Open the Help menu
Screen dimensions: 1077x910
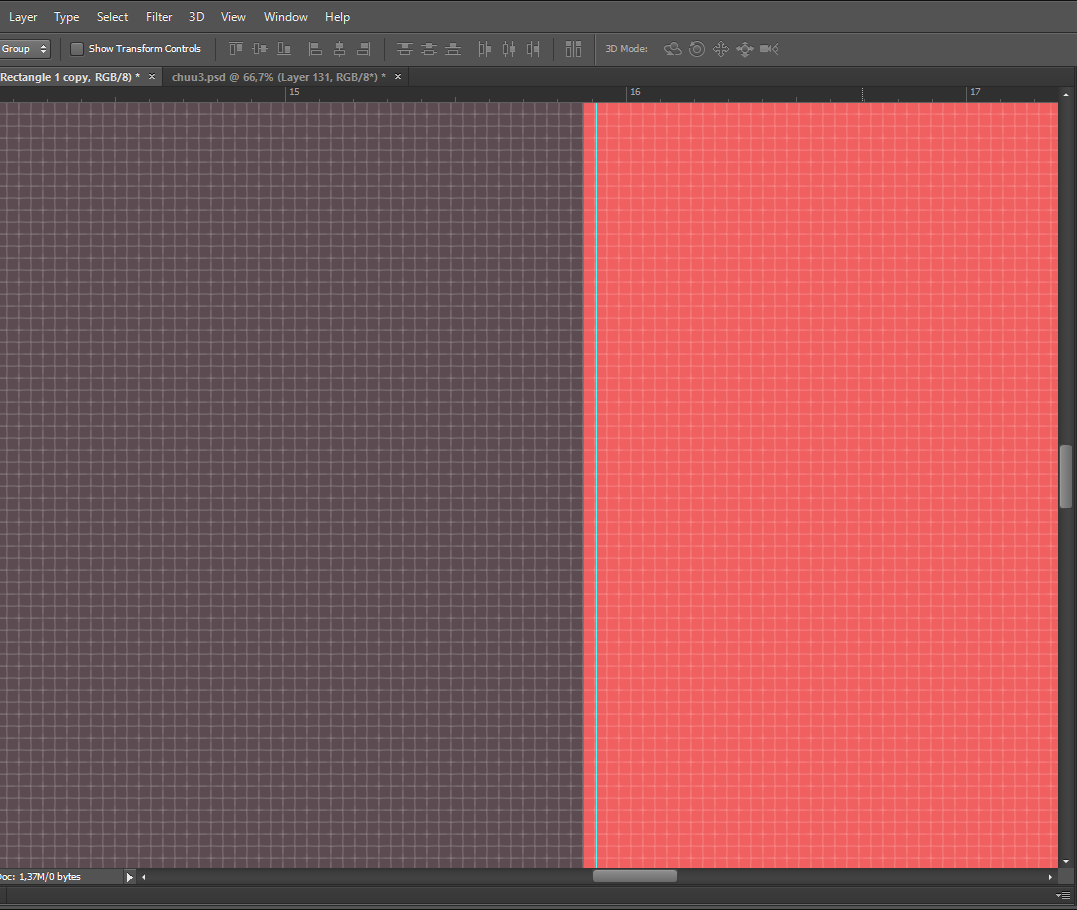point(337,16)
